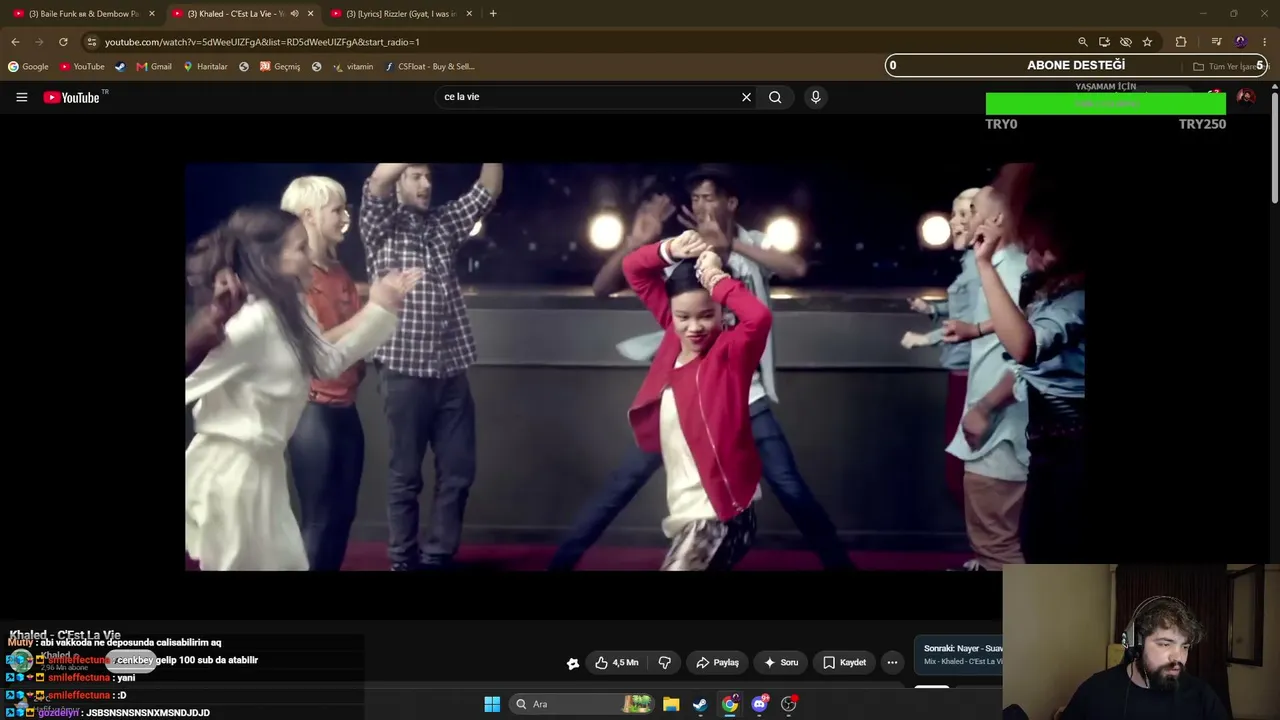Open the OBS icon in the taskbar

click(x=789, y=704)
